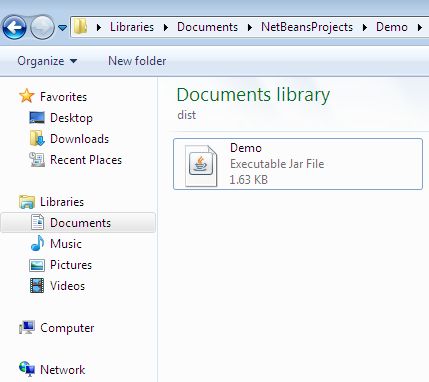Click the Java jar file icon
This screenshot has width=429, height=382.
click(x=201, y=166)
